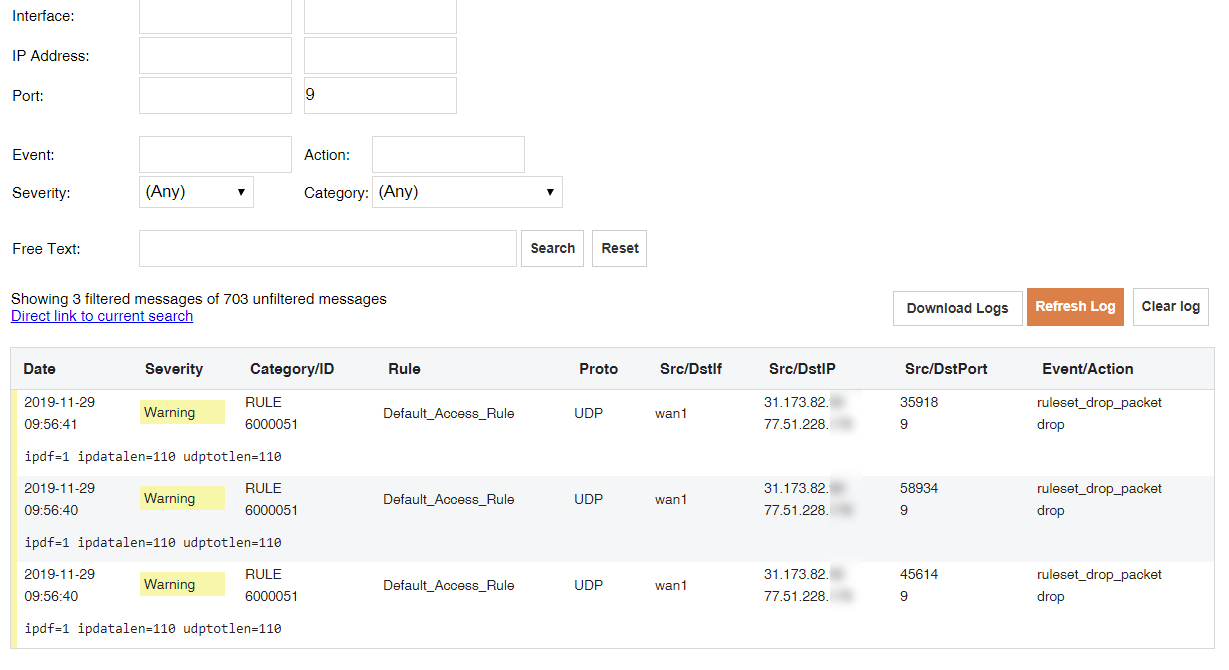This screenshot has height=670, width=1229.
Task: Click the Event input field
Action: click(215, 155)
